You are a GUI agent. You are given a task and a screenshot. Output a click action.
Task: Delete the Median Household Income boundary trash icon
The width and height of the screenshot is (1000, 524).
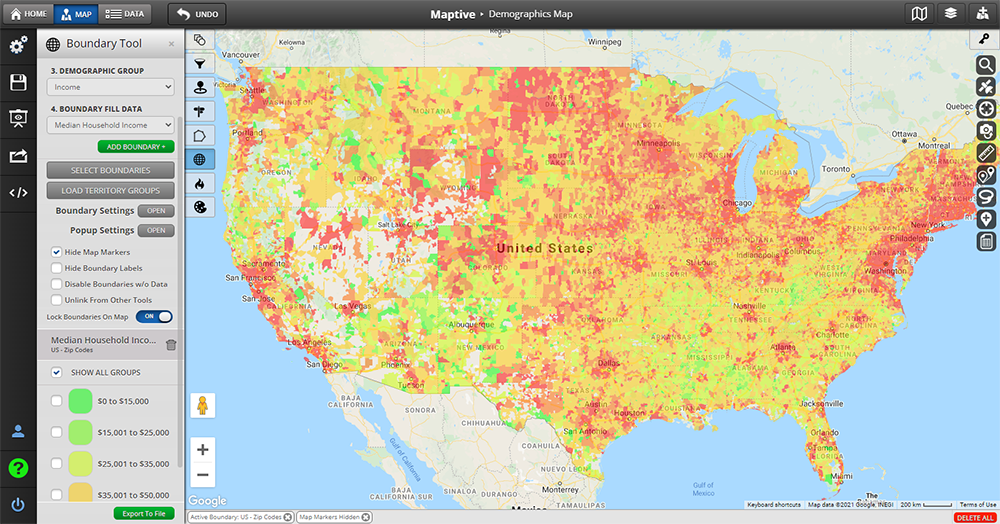pos(171,345)
